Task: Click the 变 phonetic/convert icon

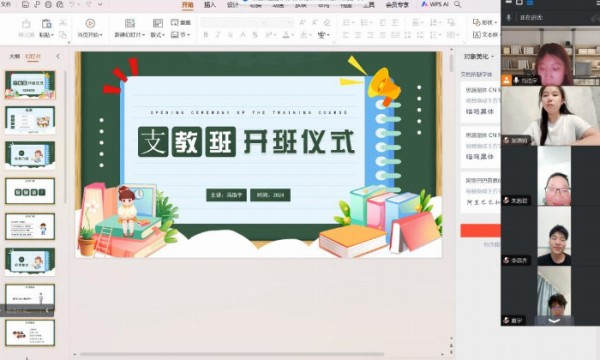Action: [x=321, y=35]
